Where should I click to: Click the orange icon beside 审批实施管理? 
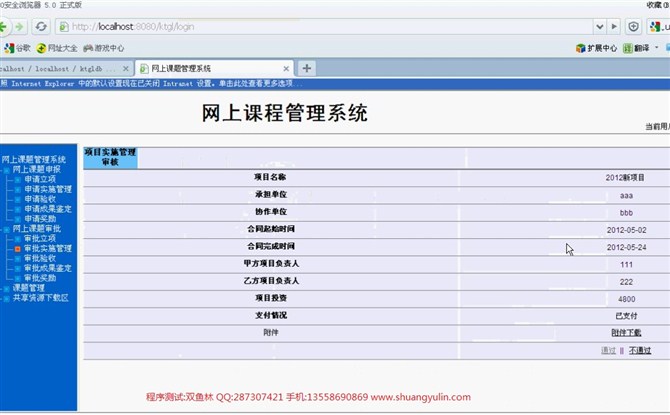(x=18, y=249)
